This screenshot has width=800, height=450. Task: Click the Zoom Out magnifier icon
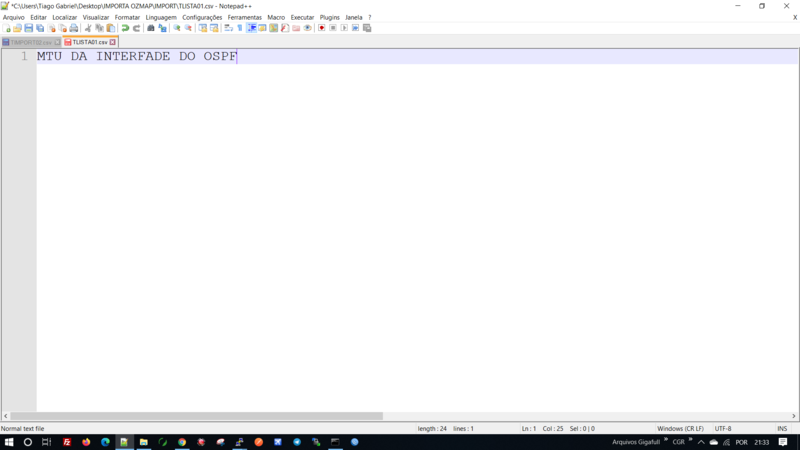tap(188, 28)
